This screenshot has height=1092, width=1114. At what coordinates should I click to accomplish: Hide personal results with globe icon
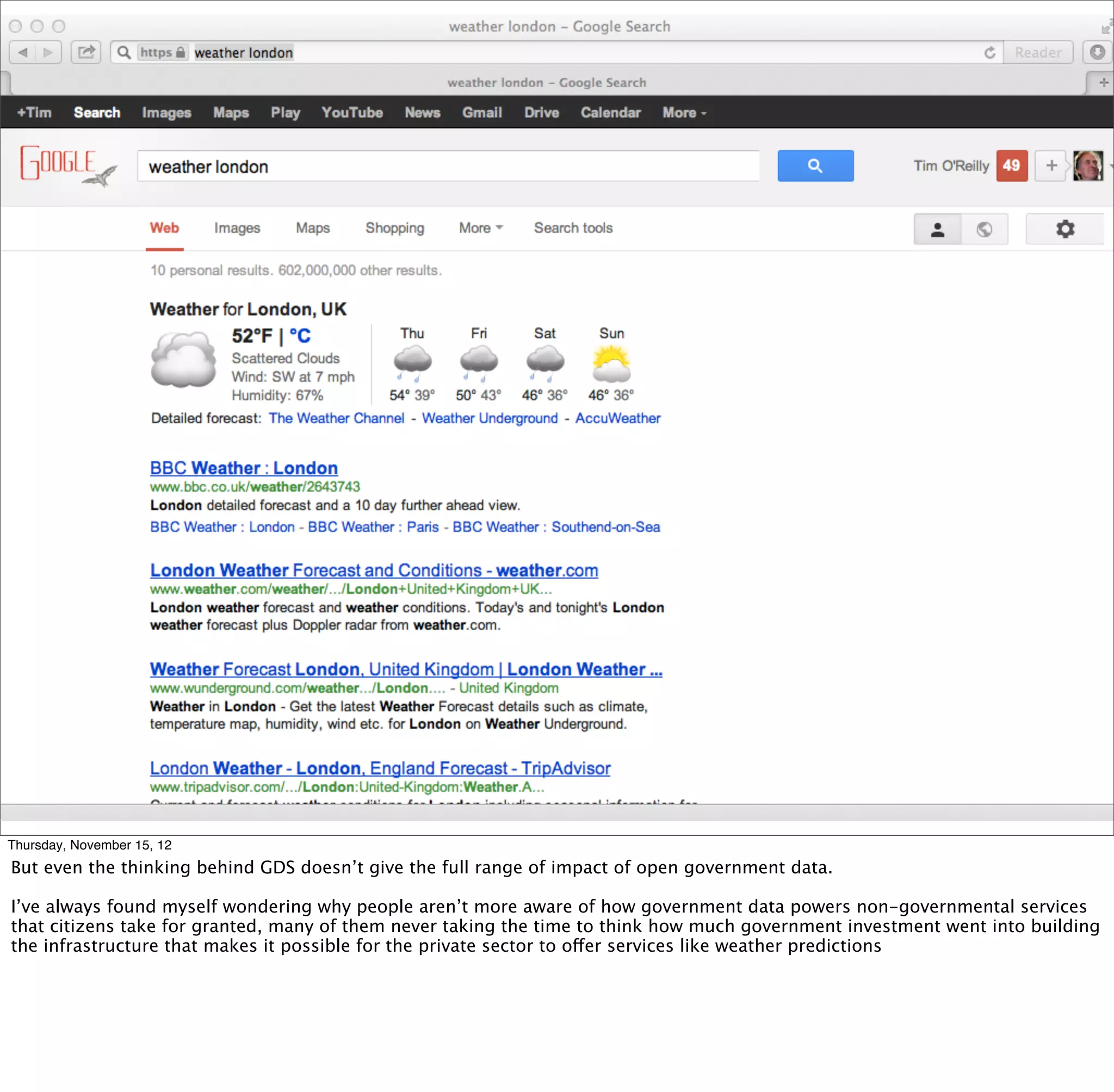[985, 229]
